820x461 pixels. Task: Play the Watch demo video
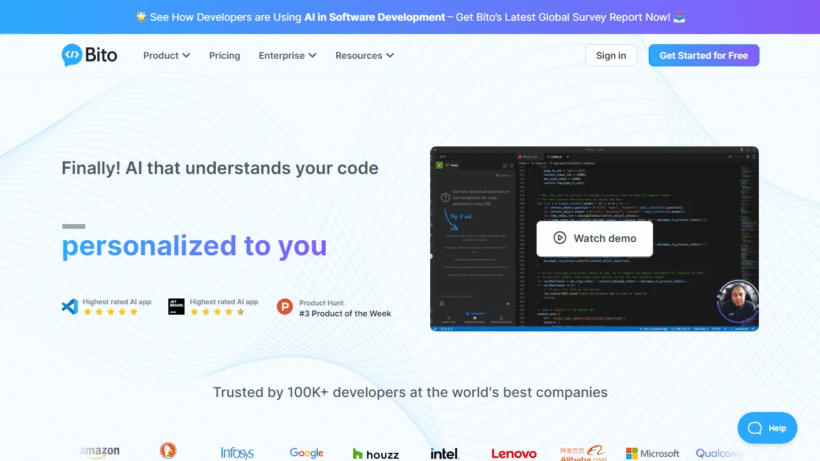595,238
